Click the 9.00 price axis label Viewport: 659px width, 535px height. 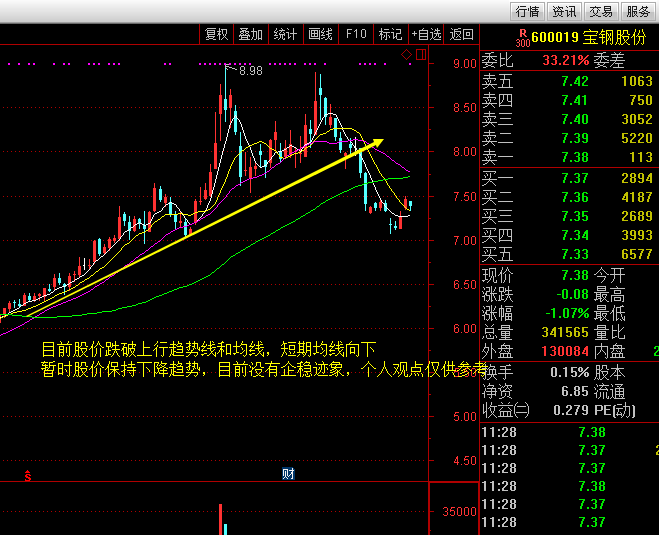[x=465, y=63]
